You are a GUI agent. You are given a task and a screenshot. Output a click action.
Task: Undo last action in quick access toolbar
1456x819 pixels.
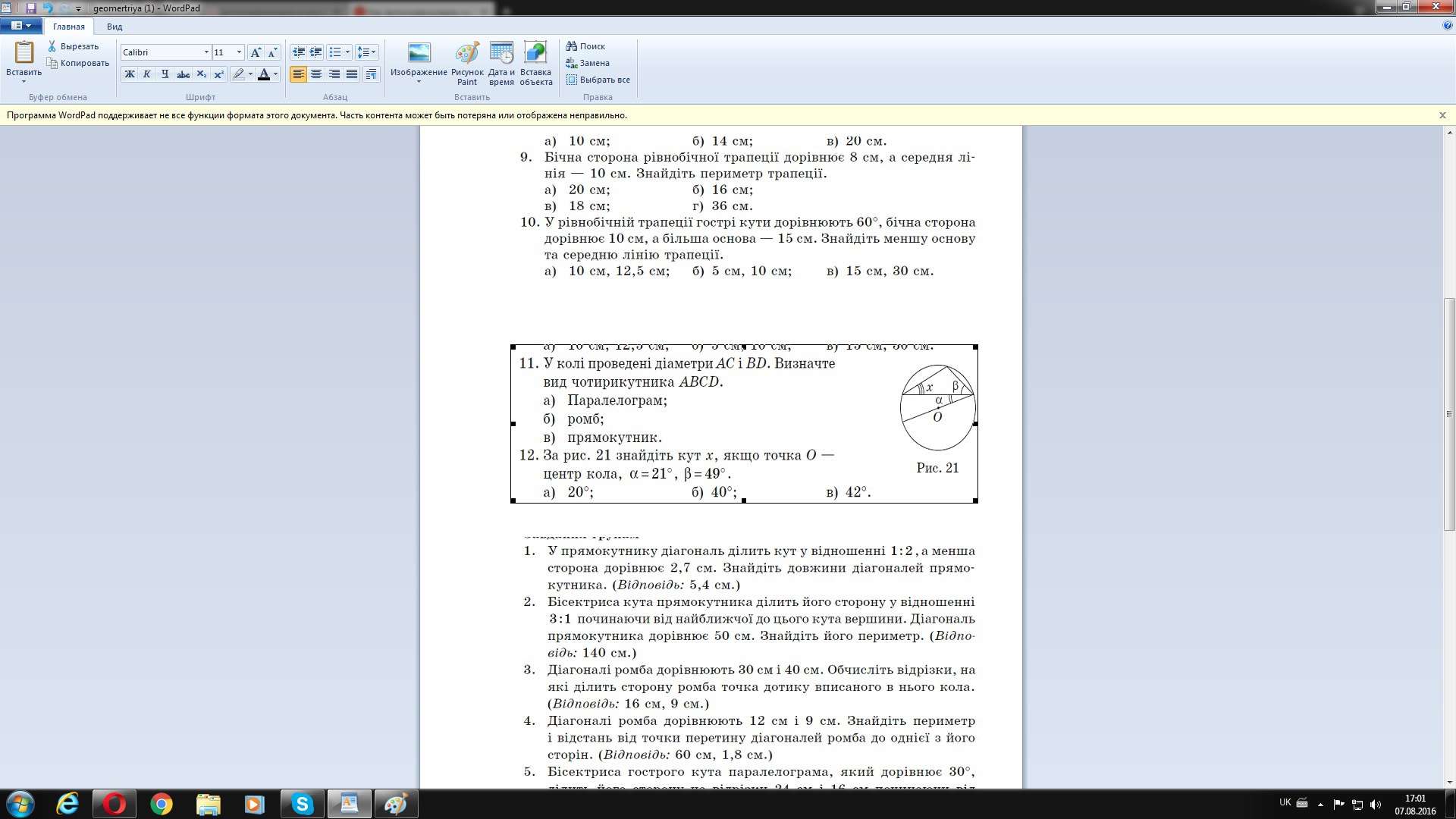pos(47,8)
